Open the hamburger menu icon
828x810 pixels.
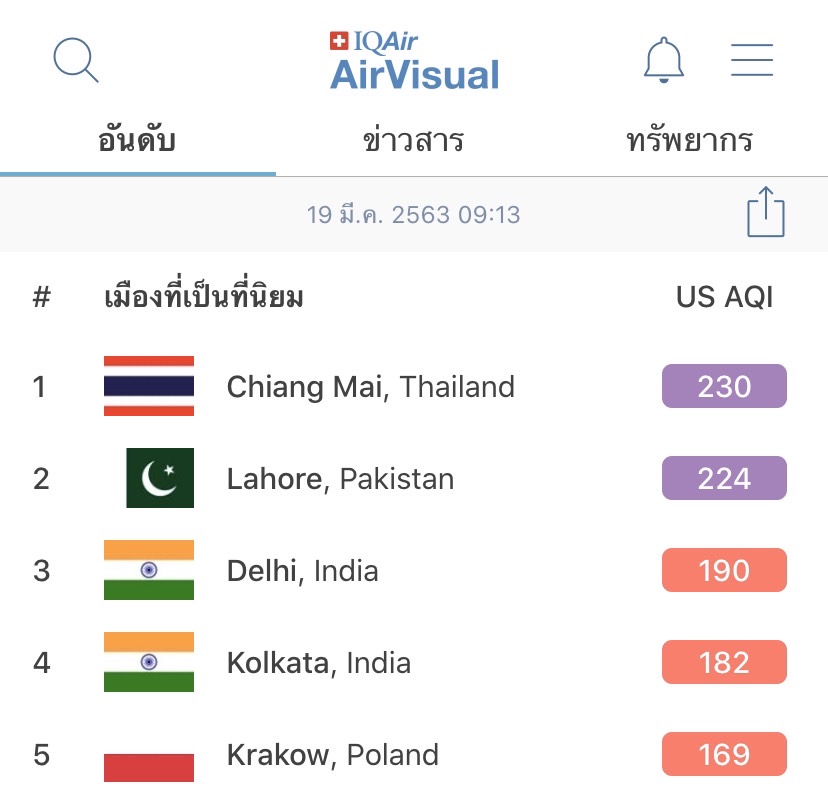tap(751, 60)
